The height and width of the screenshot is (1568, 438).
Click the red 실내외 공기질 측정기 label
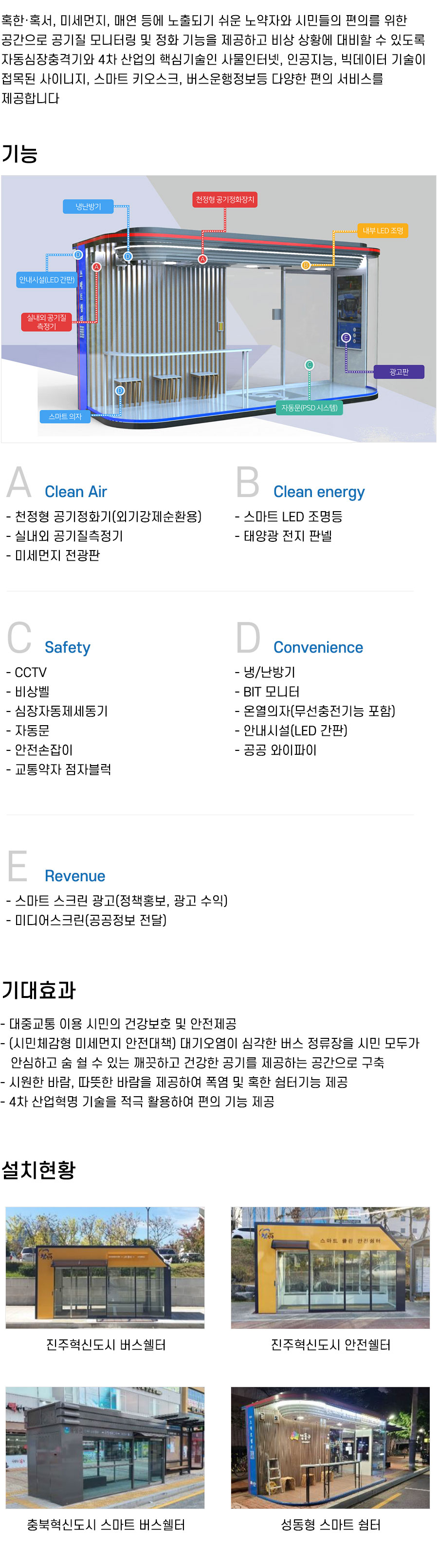point(46,322)
